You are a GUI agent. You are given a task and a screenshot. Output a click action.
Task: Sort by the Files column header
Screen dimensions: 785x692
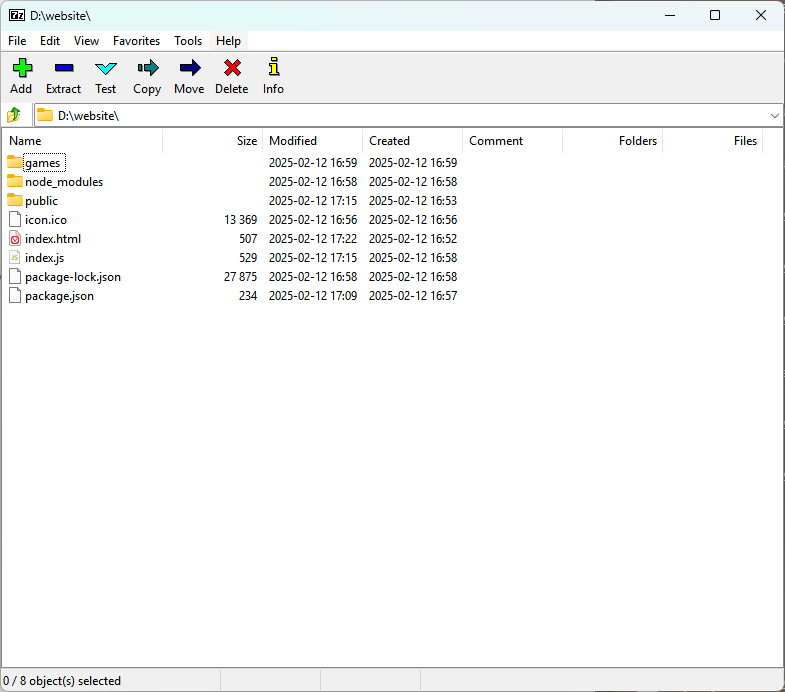pos(713,141)
